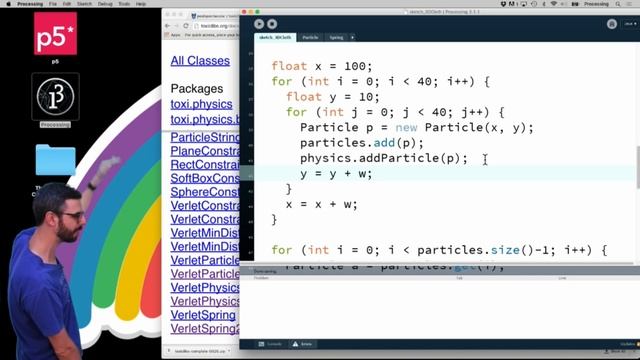640x360 pixels.
Task: Run the sketch with the play button
Action: pyautogui.click(x=259, y=24)
